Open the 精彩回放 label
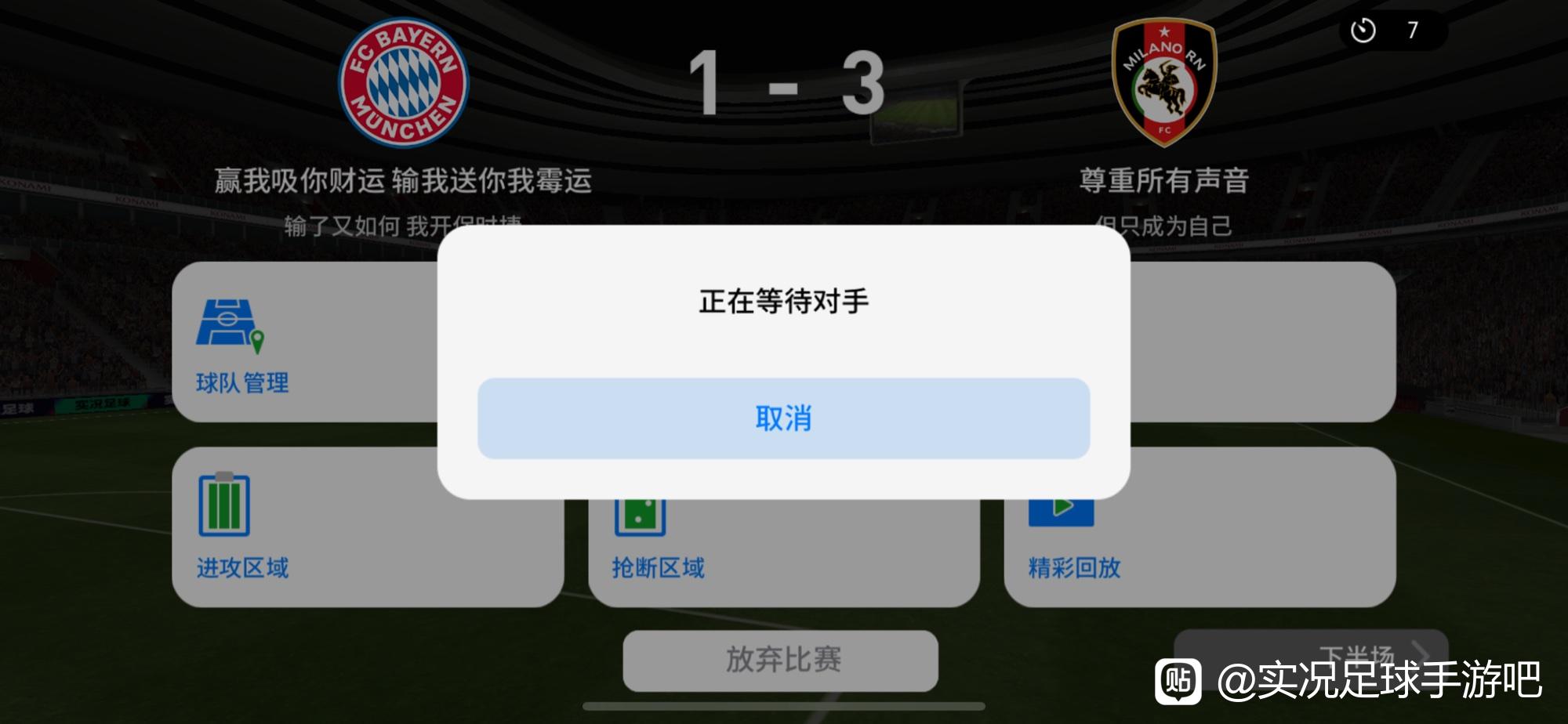Viewport: 1568px width, 724px height. 1074,568
